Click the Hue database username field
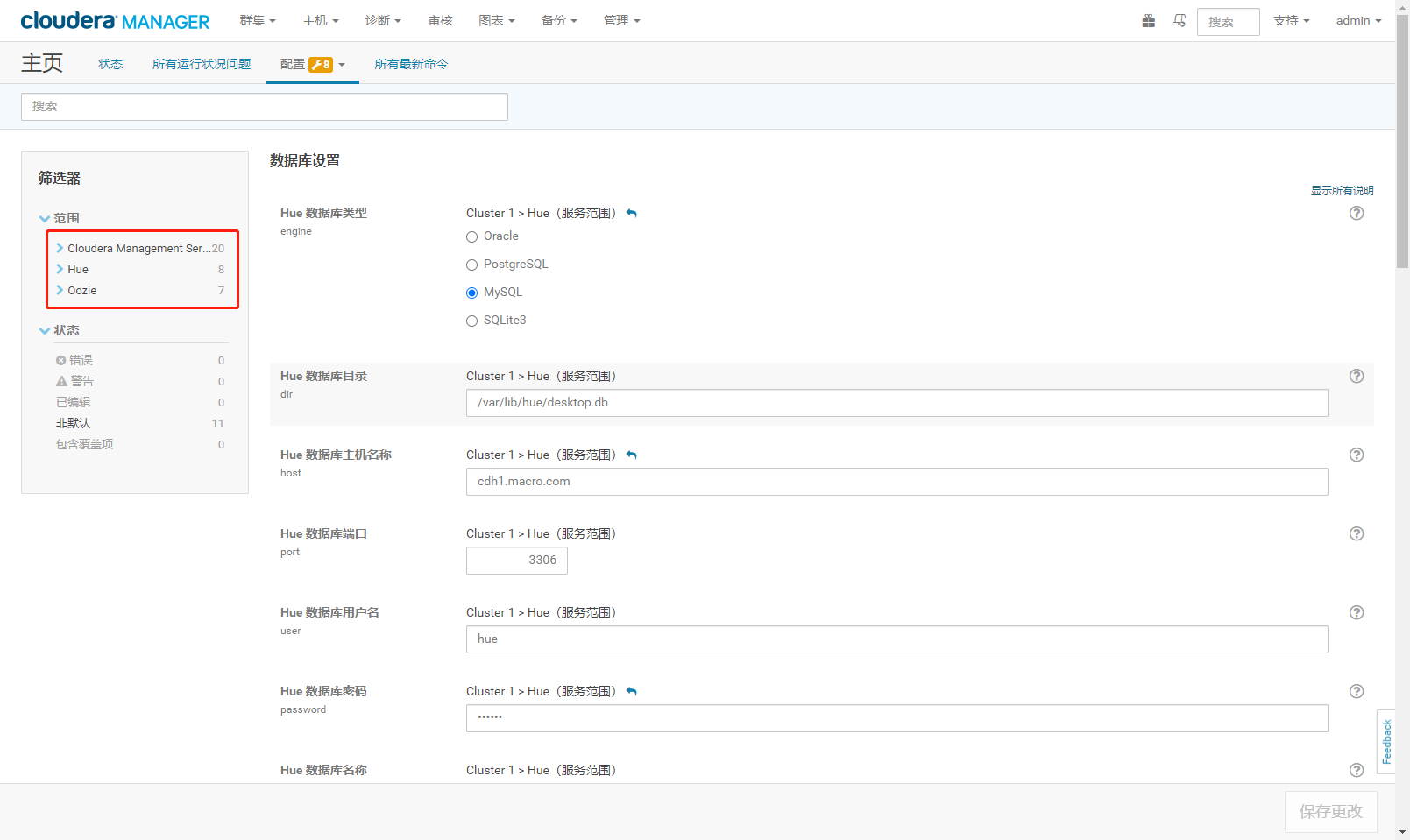Viewport: 1410px width, 840px height. (x=896, y=639)
